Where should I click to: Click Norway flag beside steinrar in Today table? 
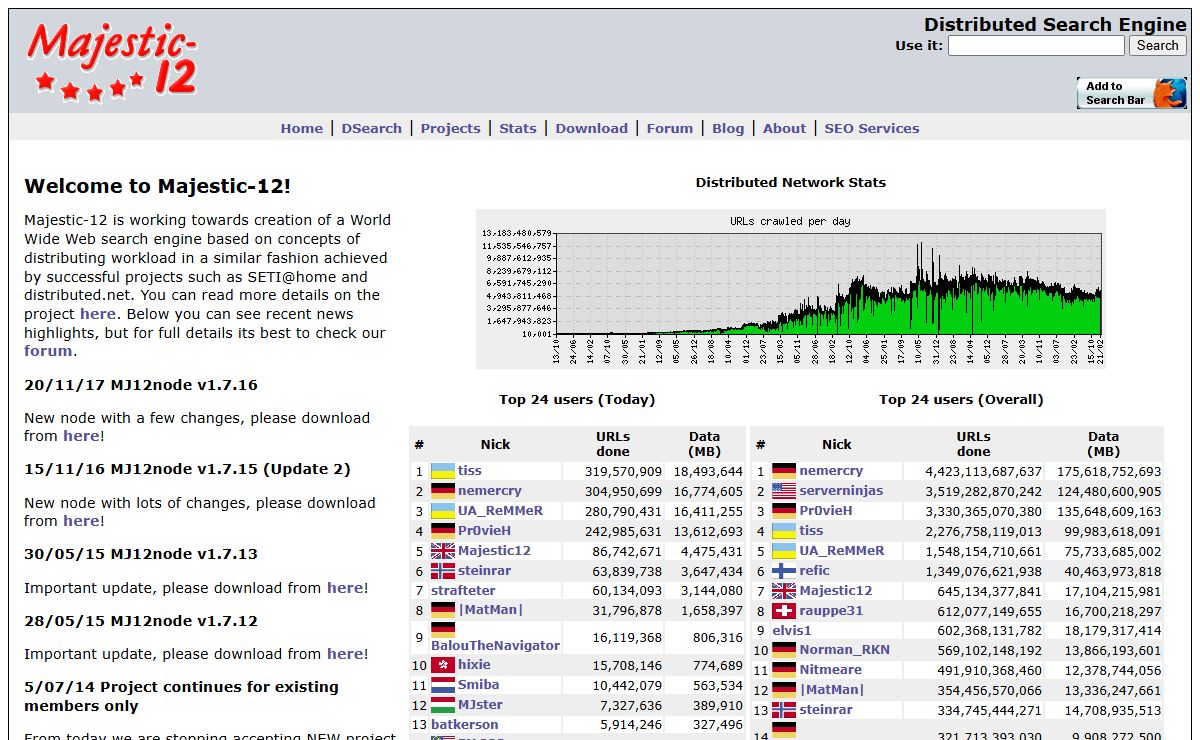(443, 571)
